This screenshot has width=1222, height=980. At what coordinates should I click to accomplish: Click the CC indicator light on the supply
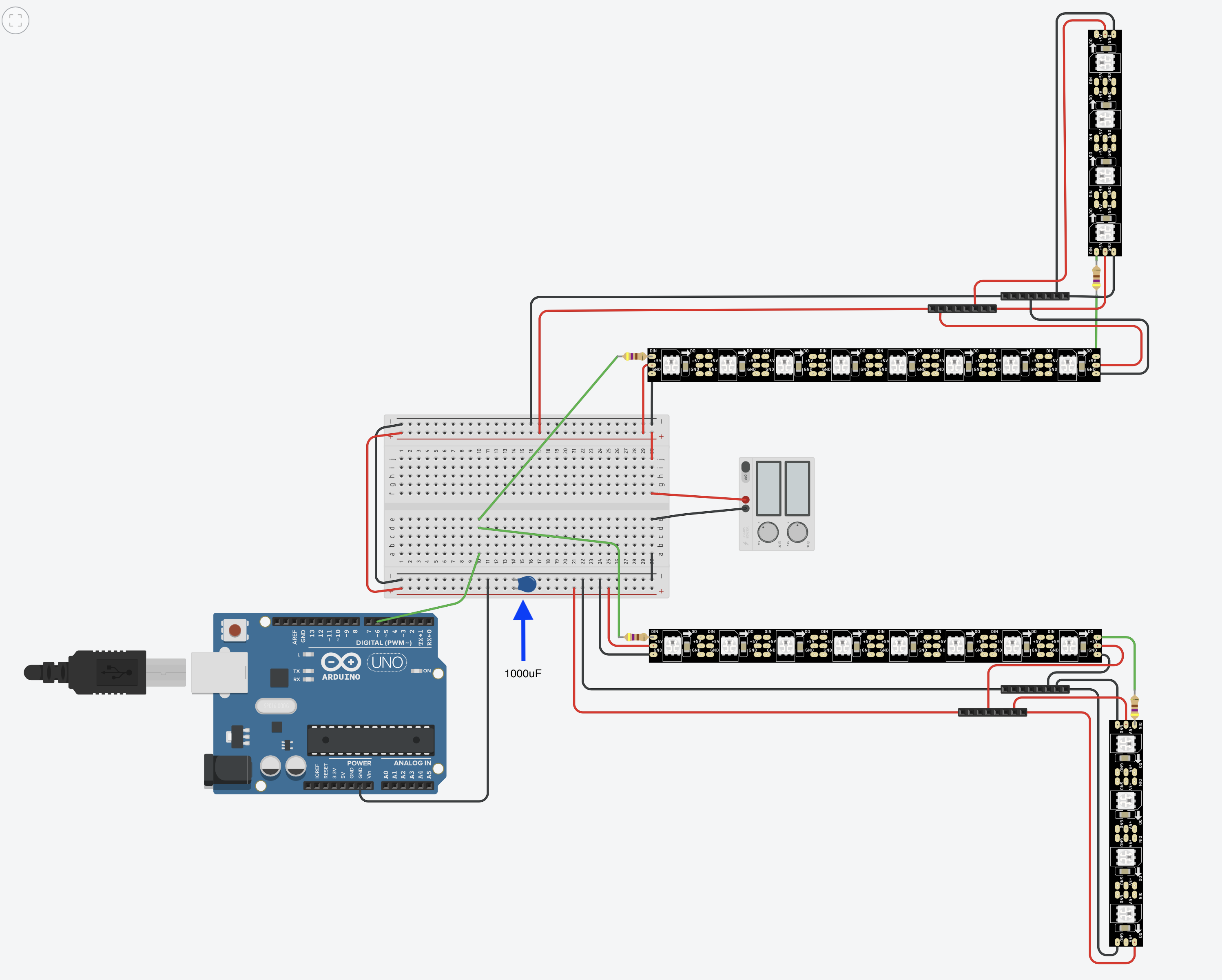click(x=780, y=543)
